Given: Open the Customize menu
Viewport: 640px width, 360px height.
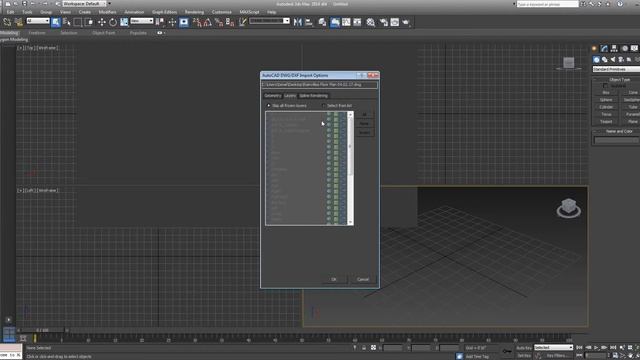Looking at the screenshot, I should click(x=222, y=12).
